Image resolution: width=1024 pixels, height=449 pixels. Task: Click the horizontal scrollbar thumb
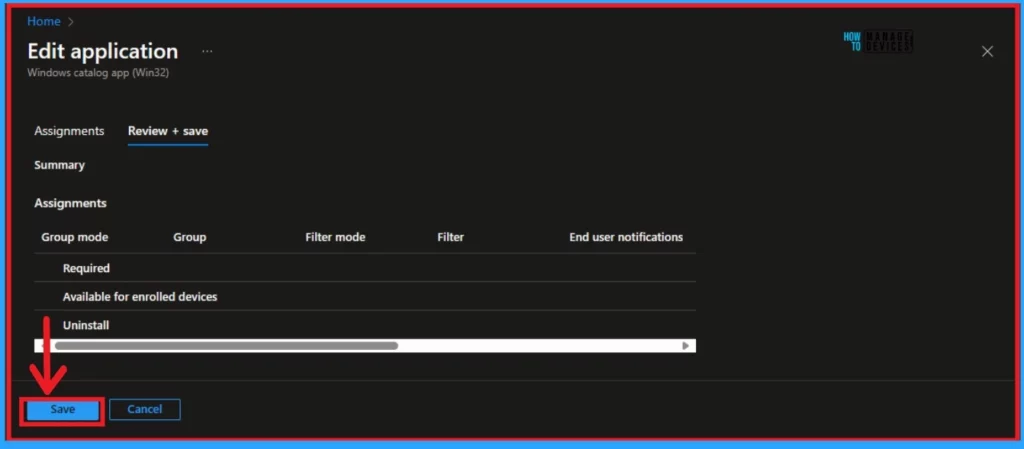tap(227, 346)
